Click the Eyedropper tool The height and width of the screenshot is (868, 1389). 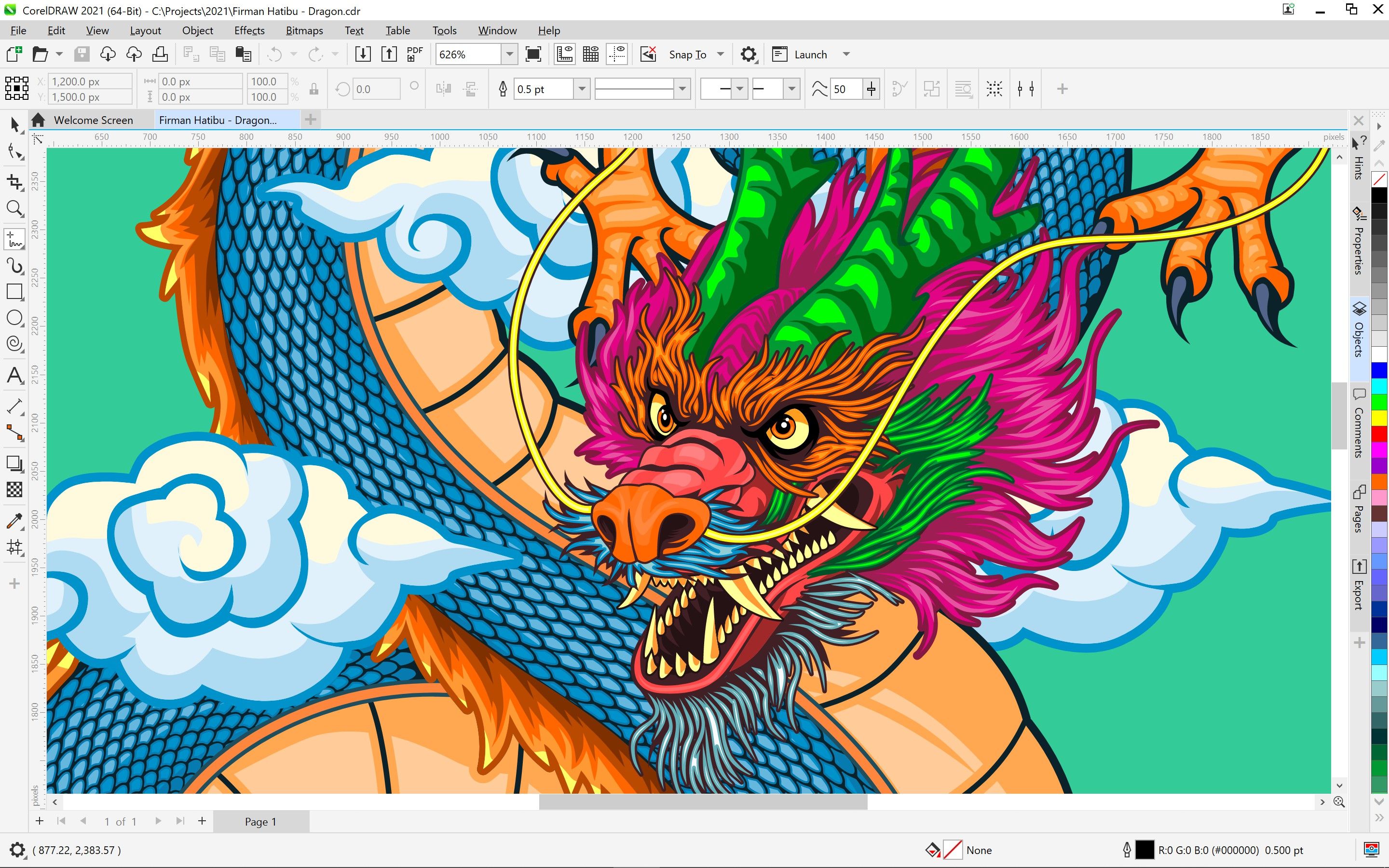pos(14,519)
